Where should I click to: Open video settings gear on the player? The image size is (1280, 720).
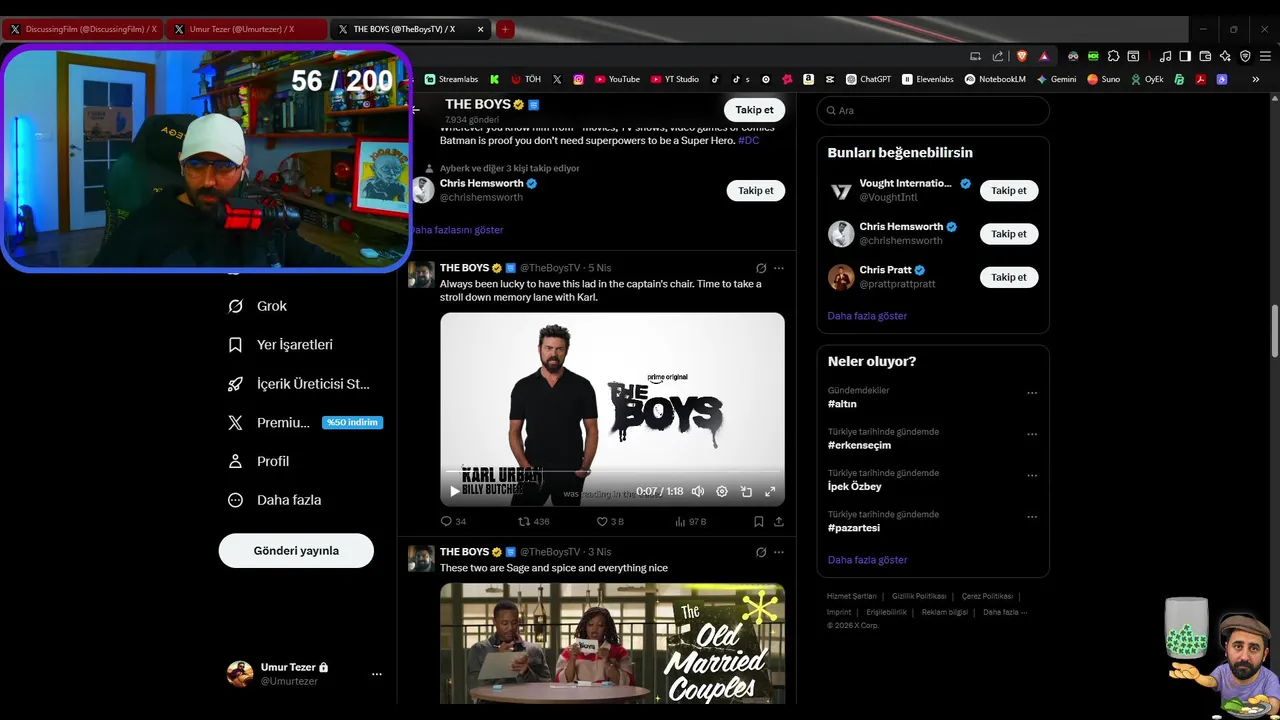(x=722, y=491)
